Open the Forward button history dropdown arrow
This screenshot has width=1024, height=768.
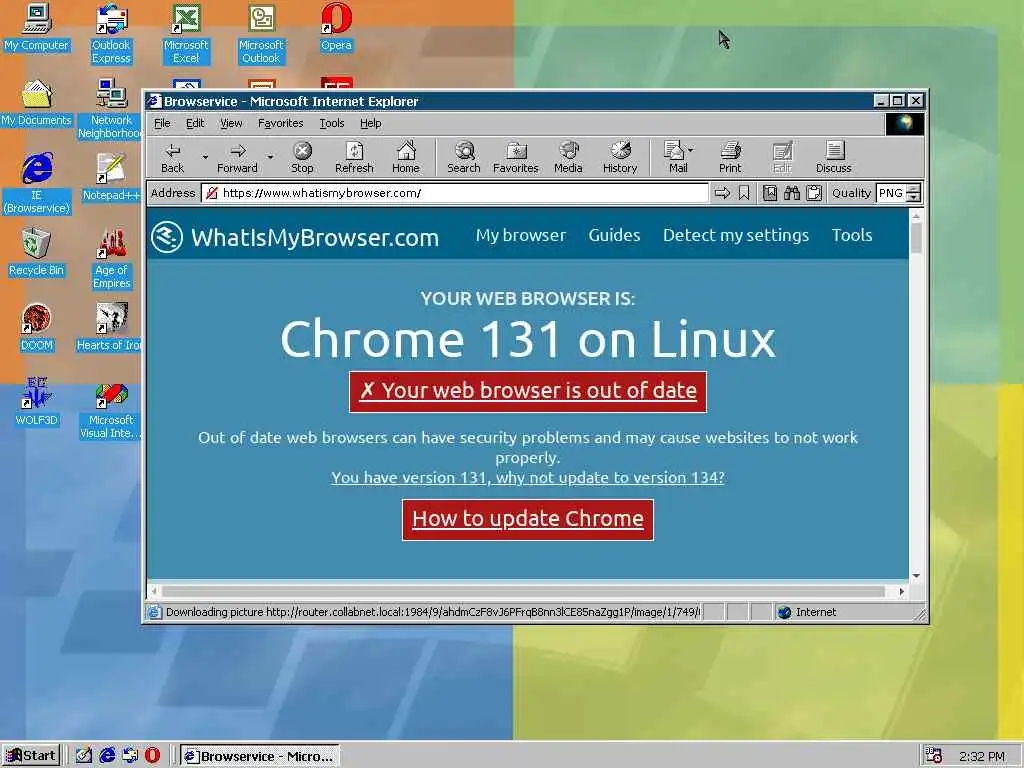click(x=270, y=157)
